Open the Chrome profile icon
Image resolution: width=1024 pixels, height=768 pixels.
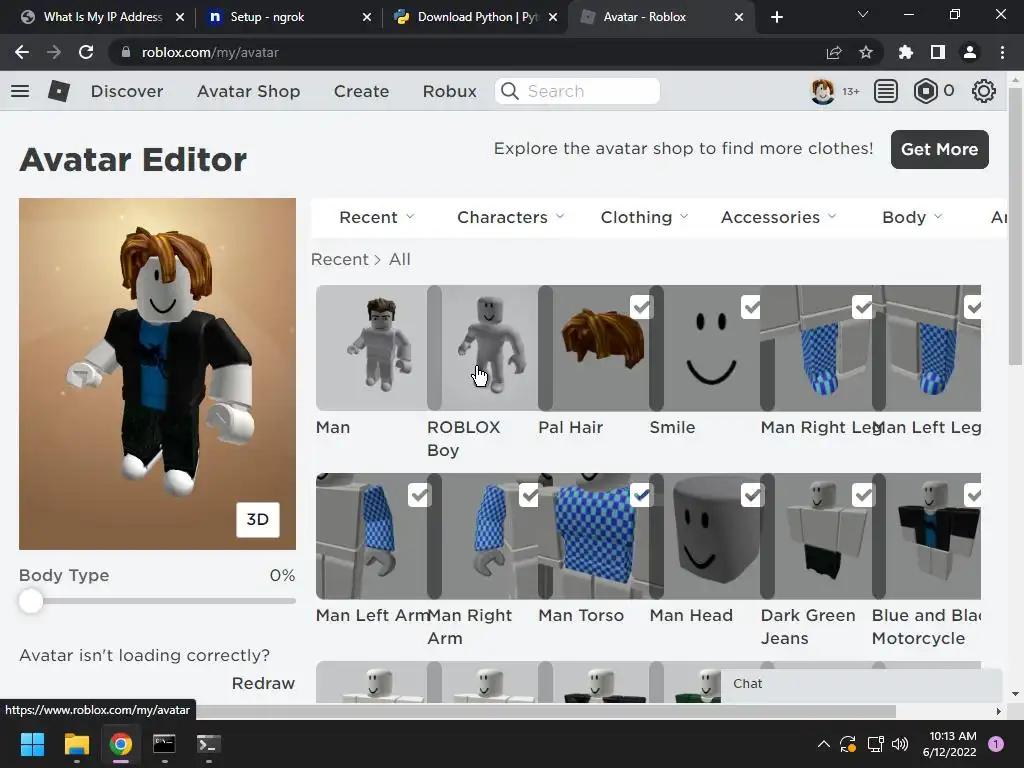tap(970, 52)
